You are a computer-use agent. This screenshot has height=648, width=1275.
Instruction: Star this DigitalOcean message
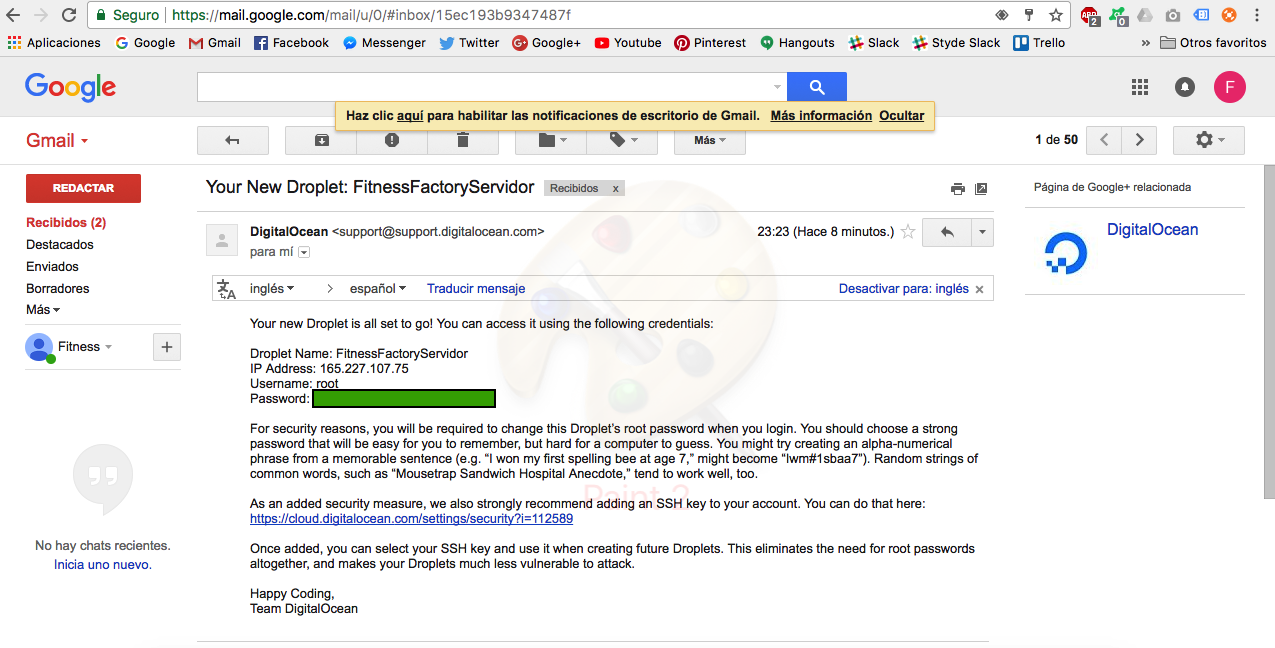pyautogui.click(x=908, y=232)
